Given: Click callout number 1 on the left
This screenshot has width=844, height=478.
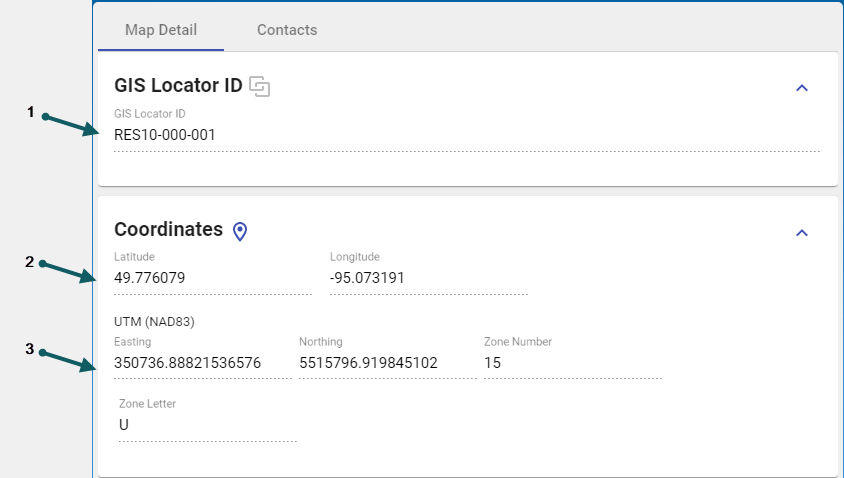Looking at the screenshot, I should click(30, 113).
